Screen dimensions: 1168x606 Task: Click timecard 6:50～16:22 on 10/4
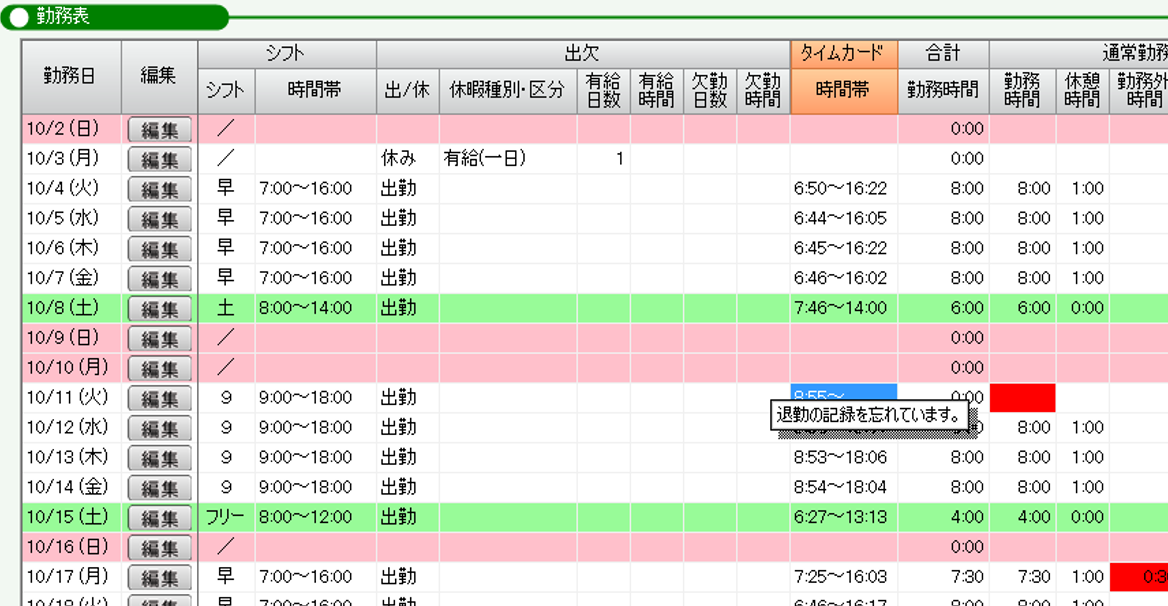844,188
